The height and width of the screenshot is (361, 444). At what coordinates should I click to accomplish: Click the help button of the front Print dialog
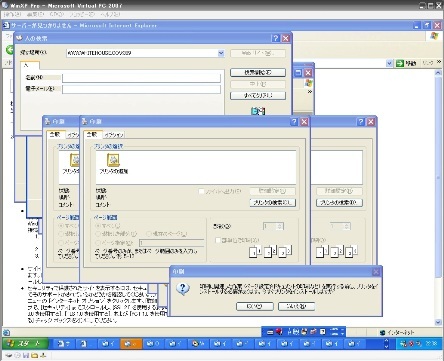(x=294, y=122)
